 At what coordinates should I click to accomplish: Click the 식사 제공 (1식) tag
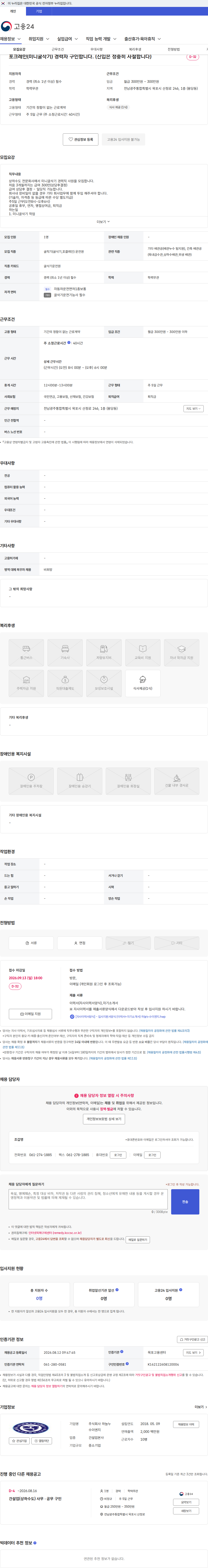point(118,107)
